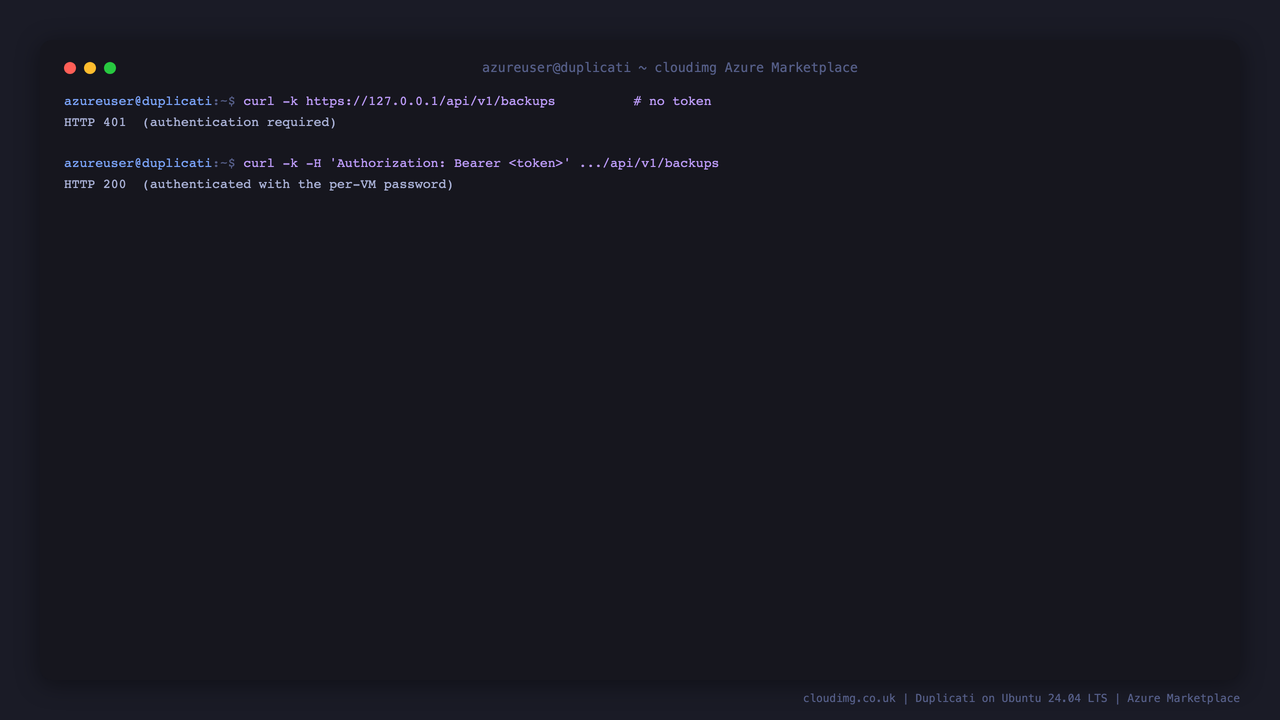Click the yellow minimize window dot

click(x=90, y=68)
